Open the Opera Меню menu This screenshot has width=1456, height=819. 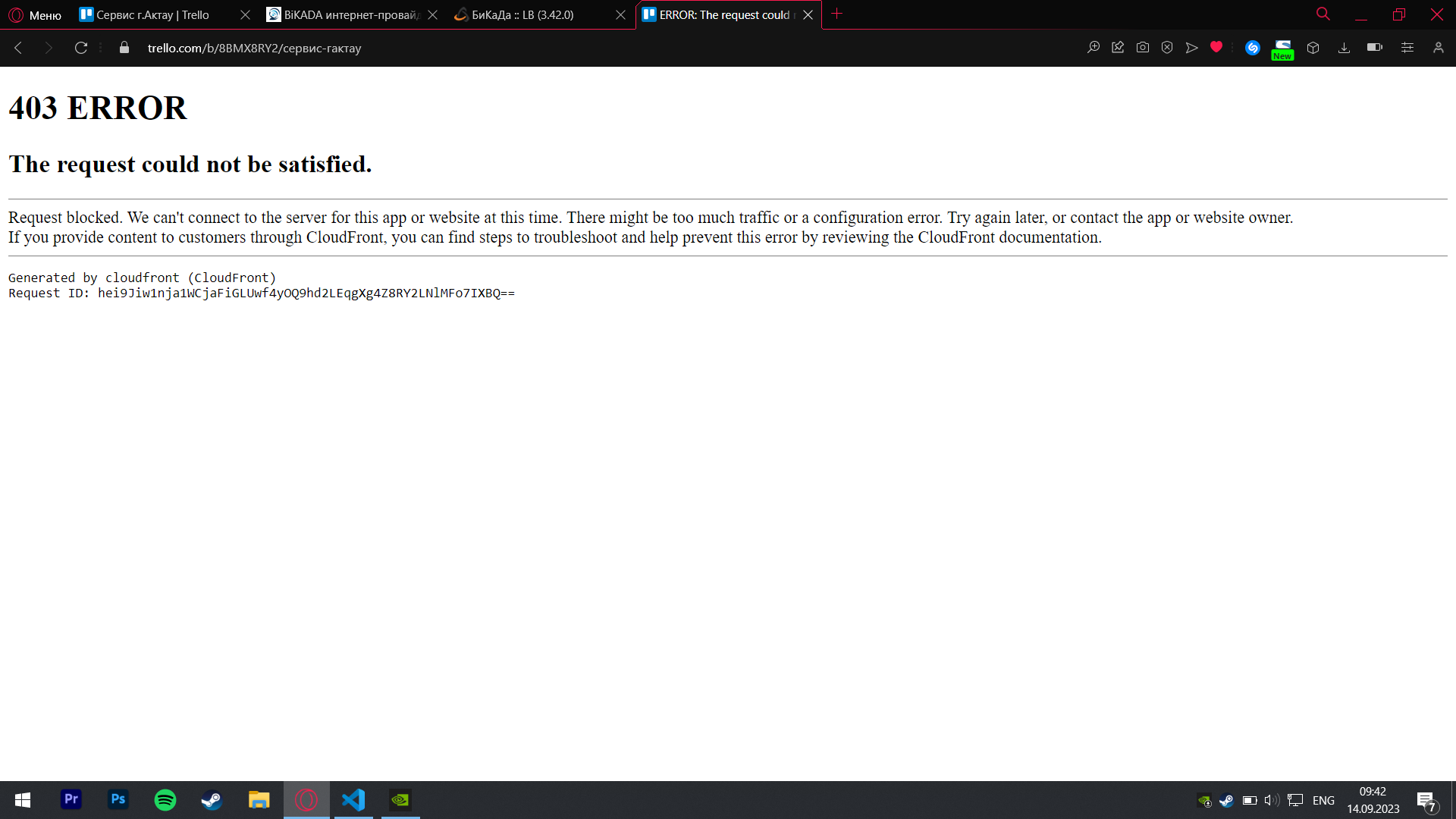click(35, 15)
